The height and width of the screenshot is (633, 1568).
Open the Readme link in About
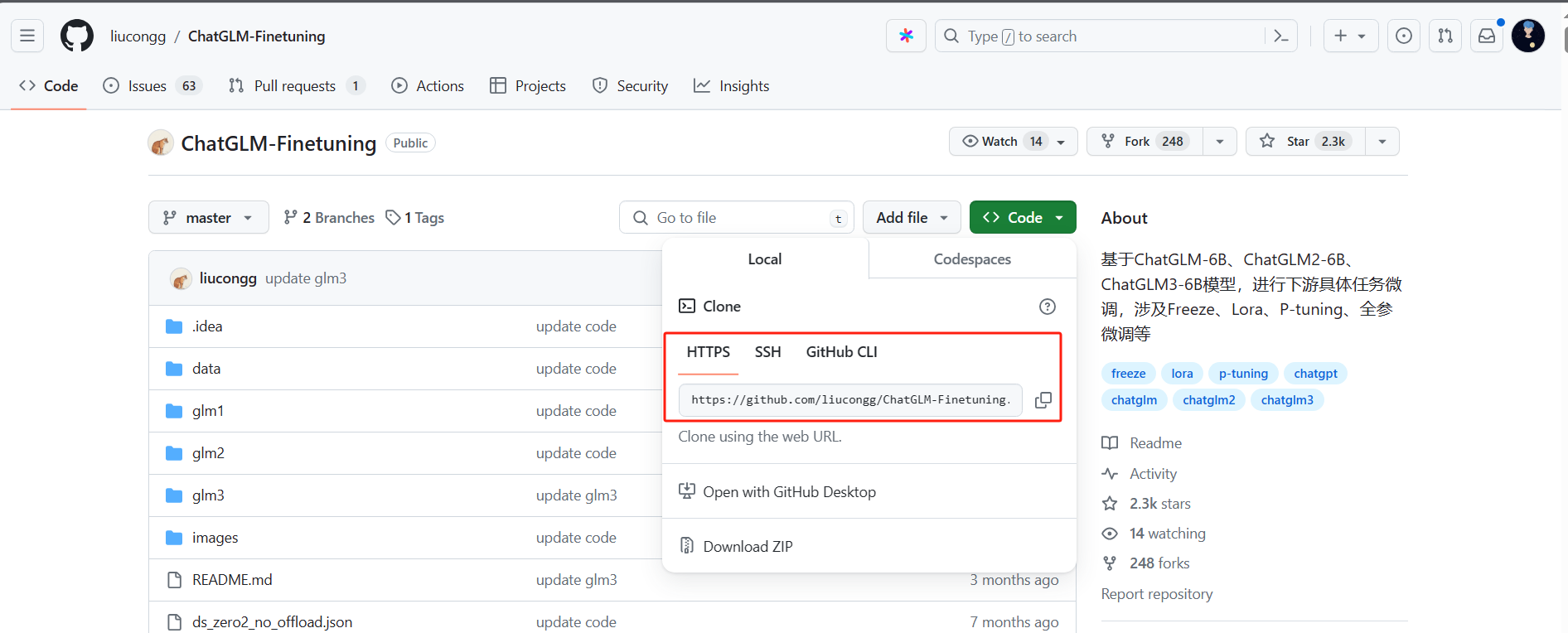1142,443
